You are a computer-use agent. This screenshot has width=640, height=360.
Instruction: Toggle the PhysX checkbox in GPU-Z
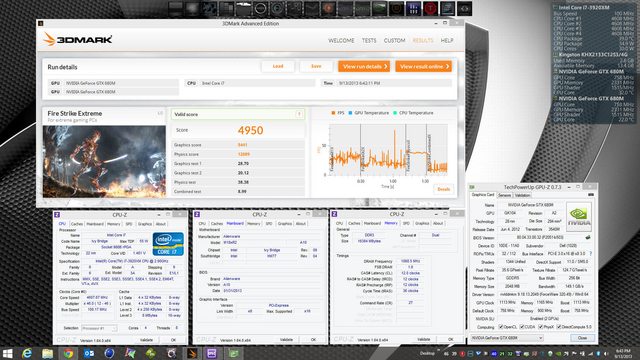click(540, 327)
